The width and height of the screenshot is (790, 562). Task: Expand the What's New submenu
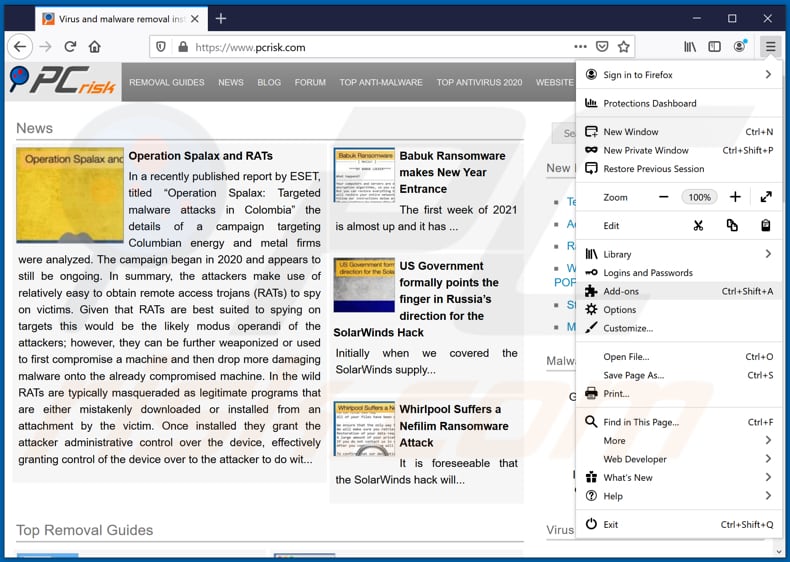click(678, 477)
